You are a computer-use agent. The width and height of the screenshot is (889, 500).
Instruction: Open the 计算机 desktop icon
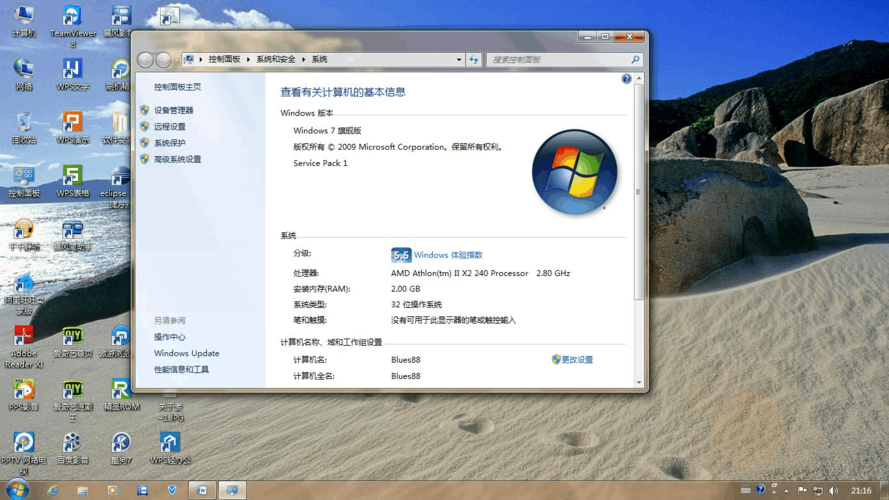pos(24,20)
